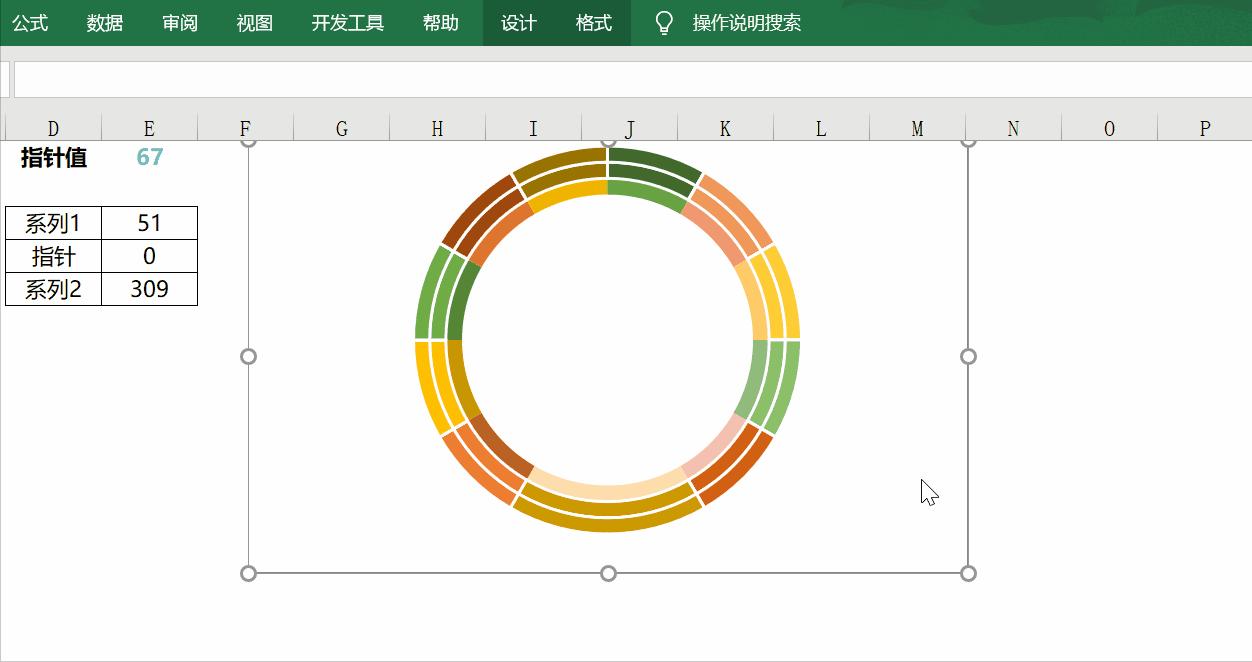Click the column P header
Screen dimensions: 1252x662
pyautogui.click(x=1203, y=127)
